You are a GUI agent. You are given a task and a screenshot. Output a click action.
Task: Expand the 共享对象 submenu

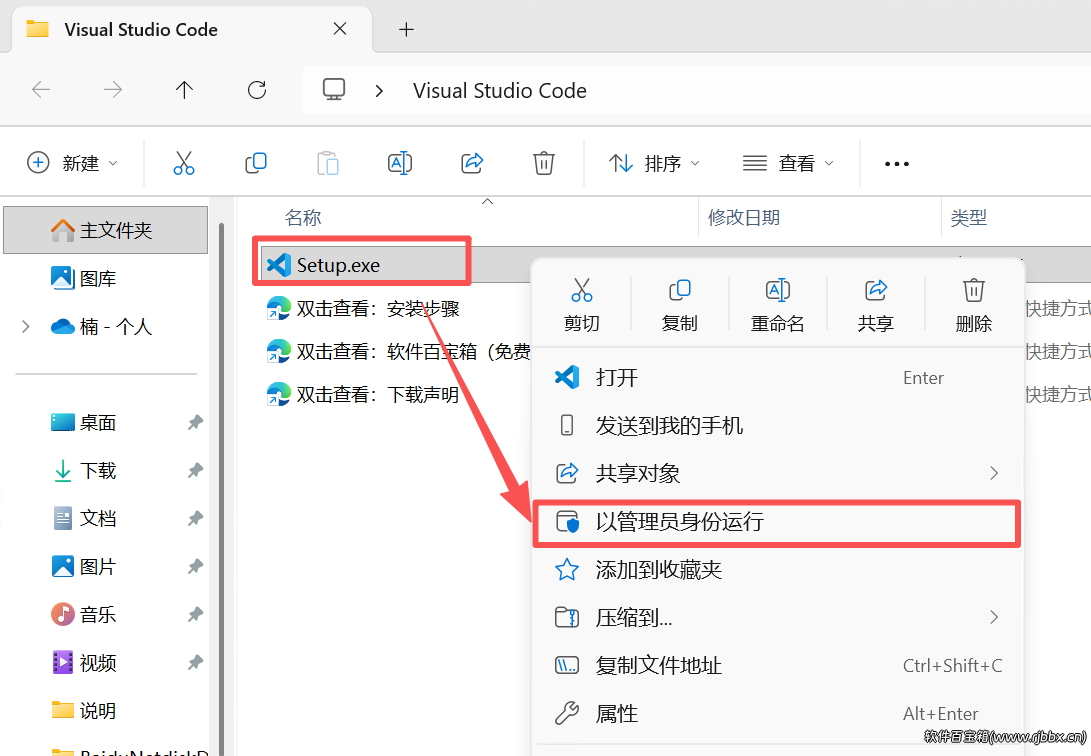(x=994, y=473)
